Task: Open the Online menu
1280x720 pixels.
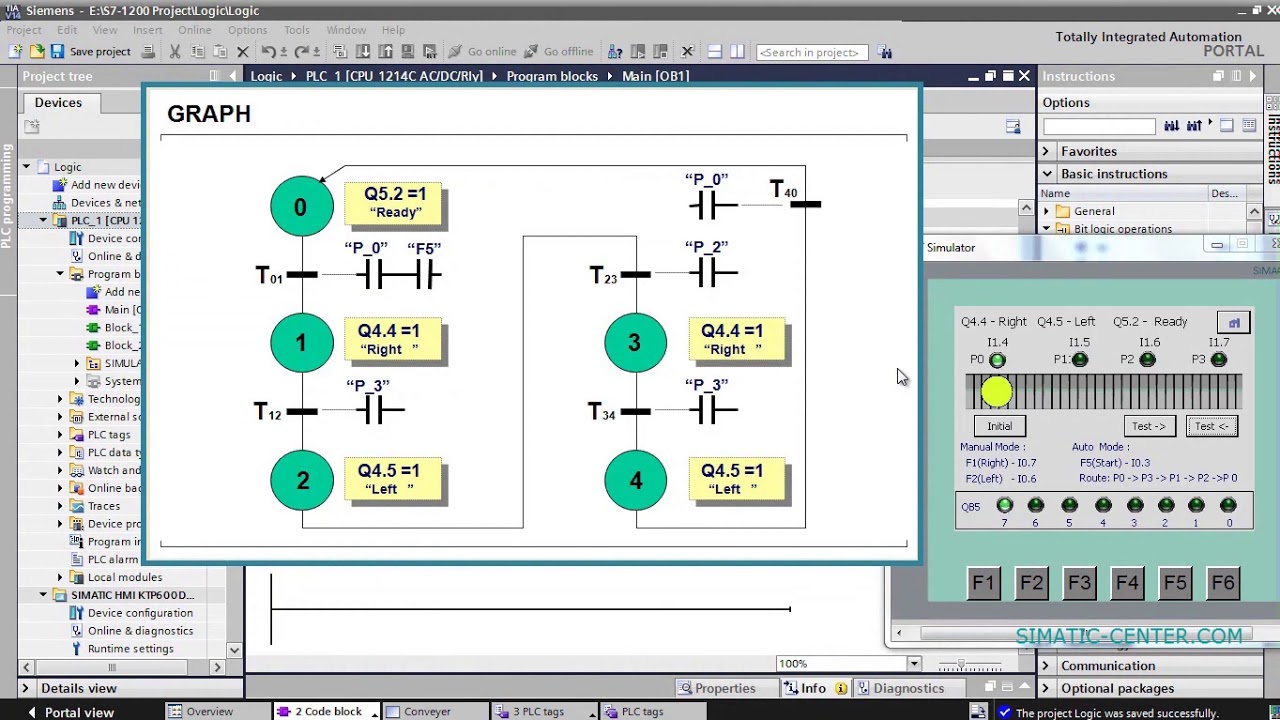Action: [x=194, y=30]
